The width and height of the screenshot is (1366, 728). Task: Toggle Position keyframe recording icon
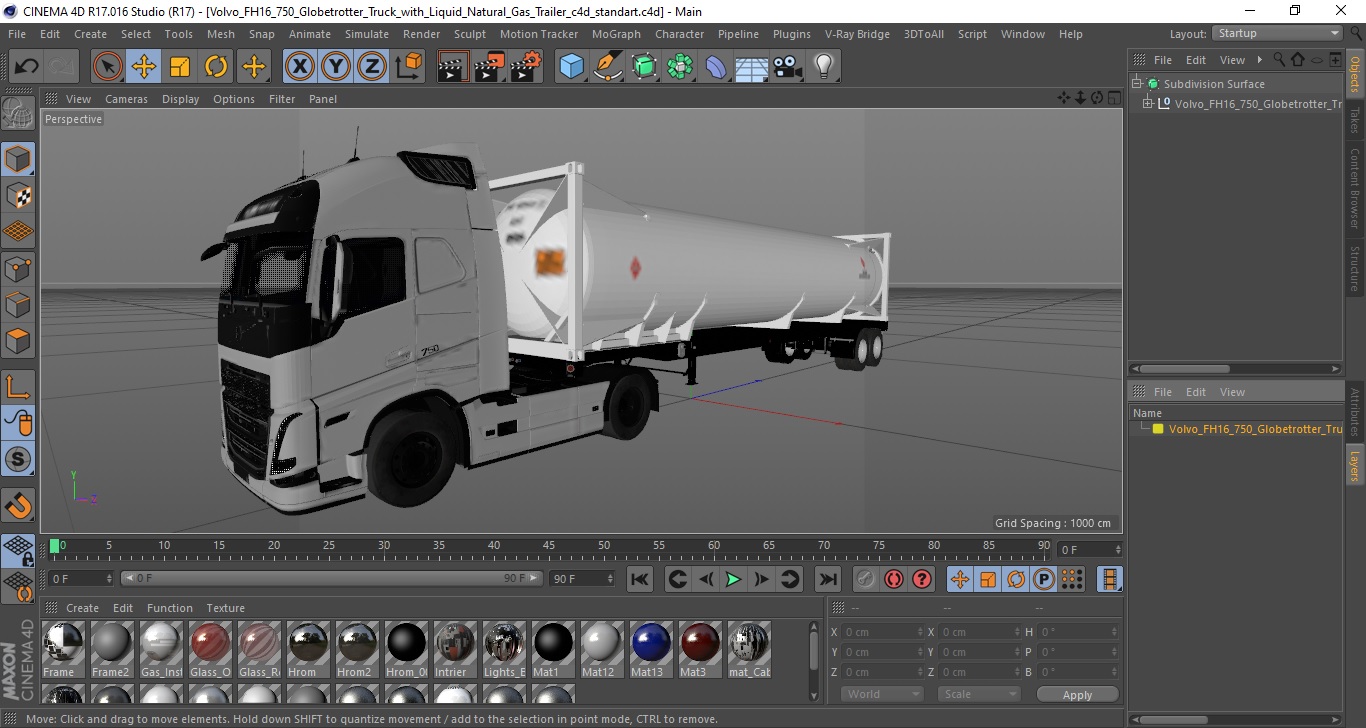[959, 579]
